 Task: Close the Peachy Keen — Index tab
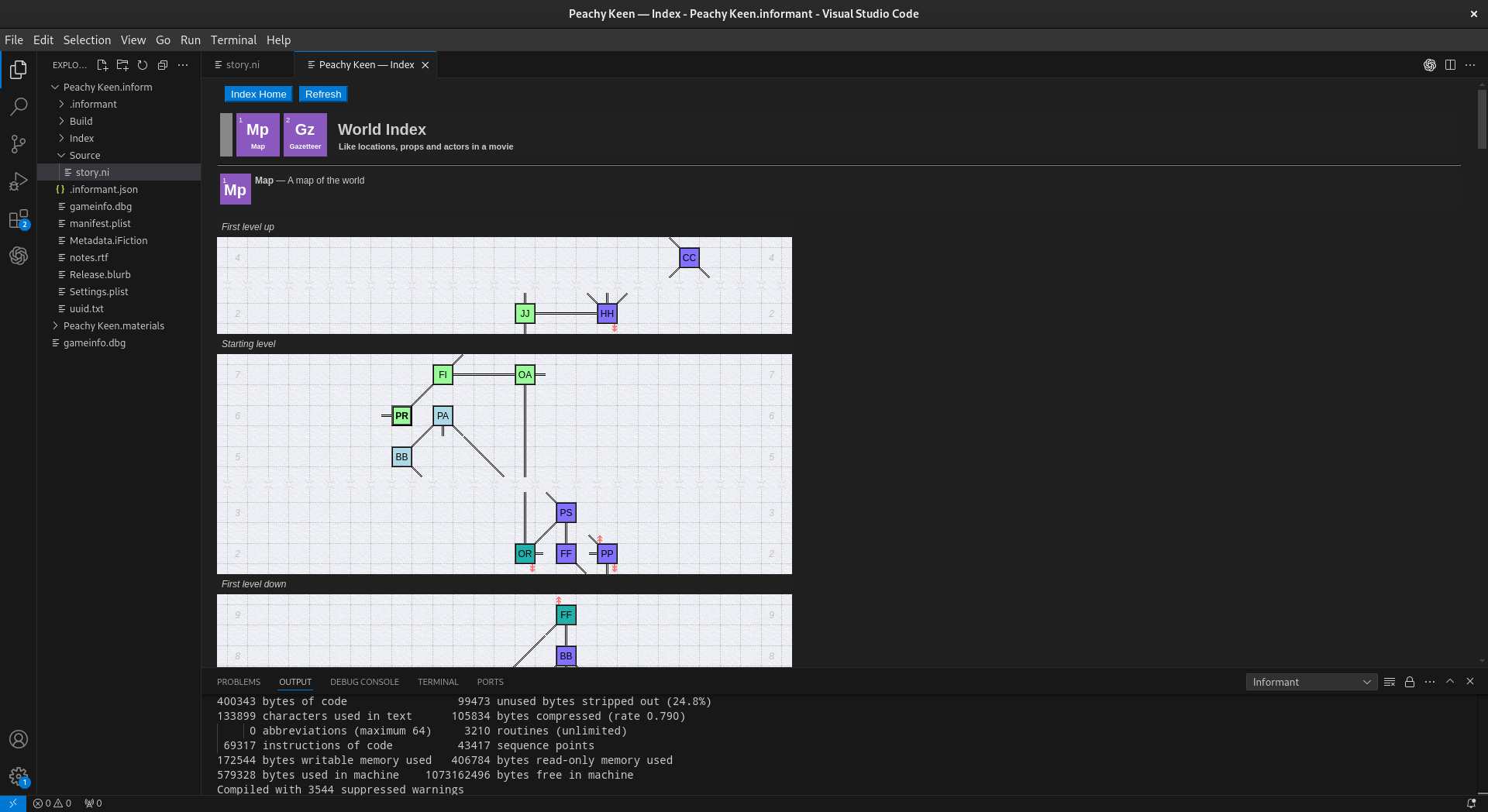tap(425, 65)
